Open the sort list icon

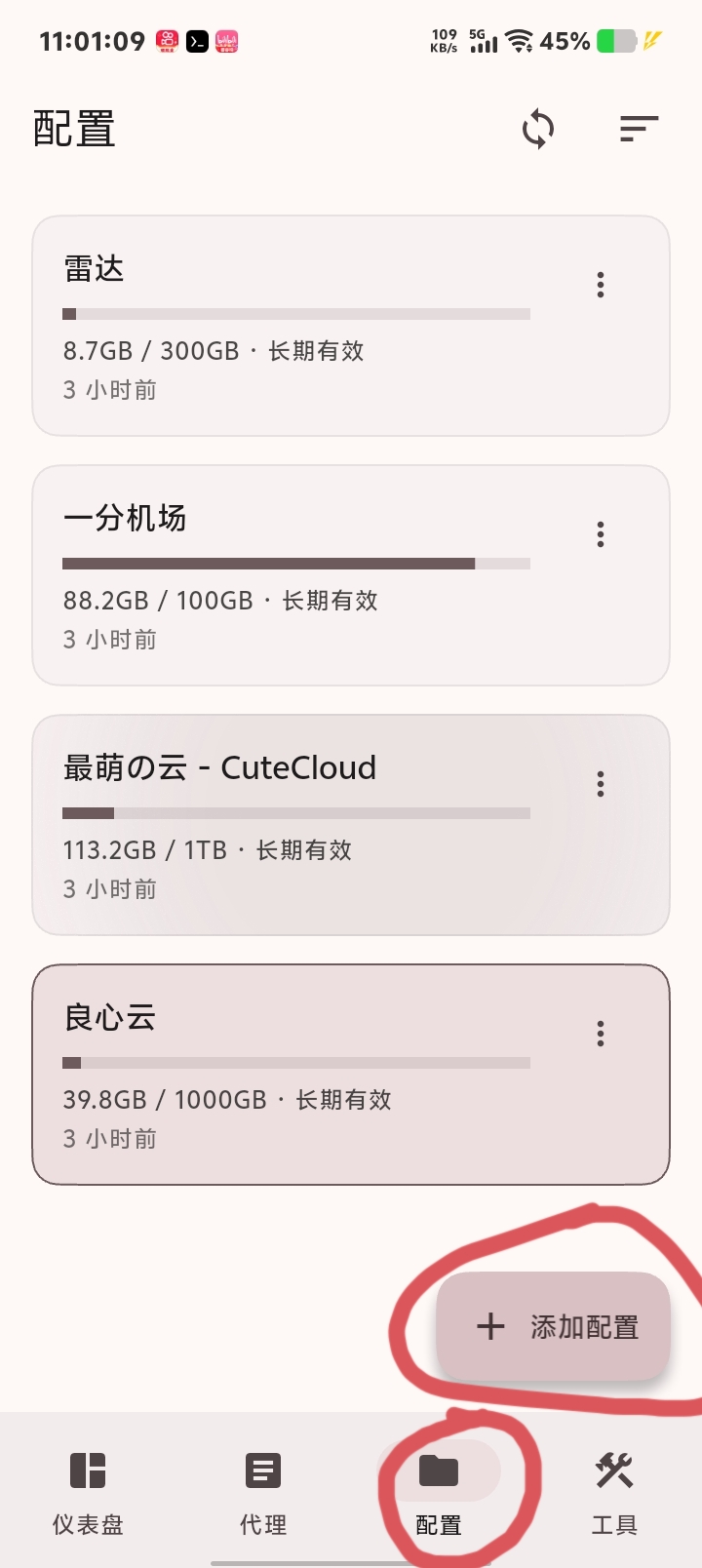pos(640,129)
